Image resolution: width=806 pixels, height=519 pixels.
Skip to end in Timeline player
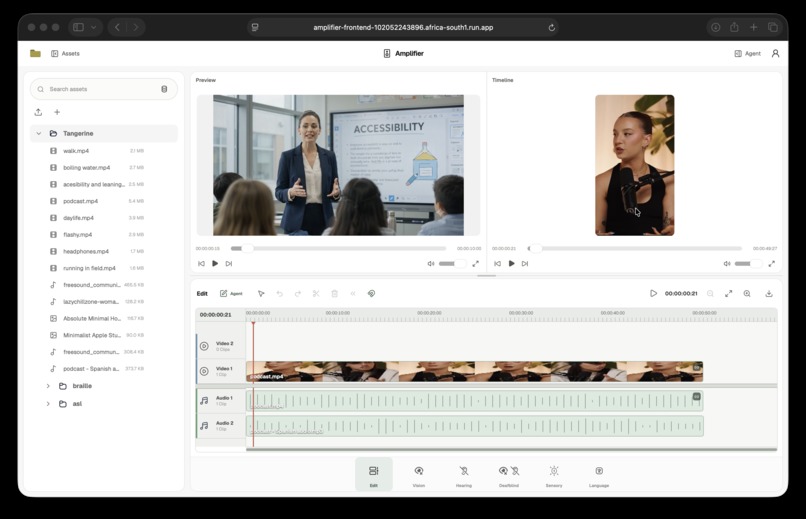(525, 264)
